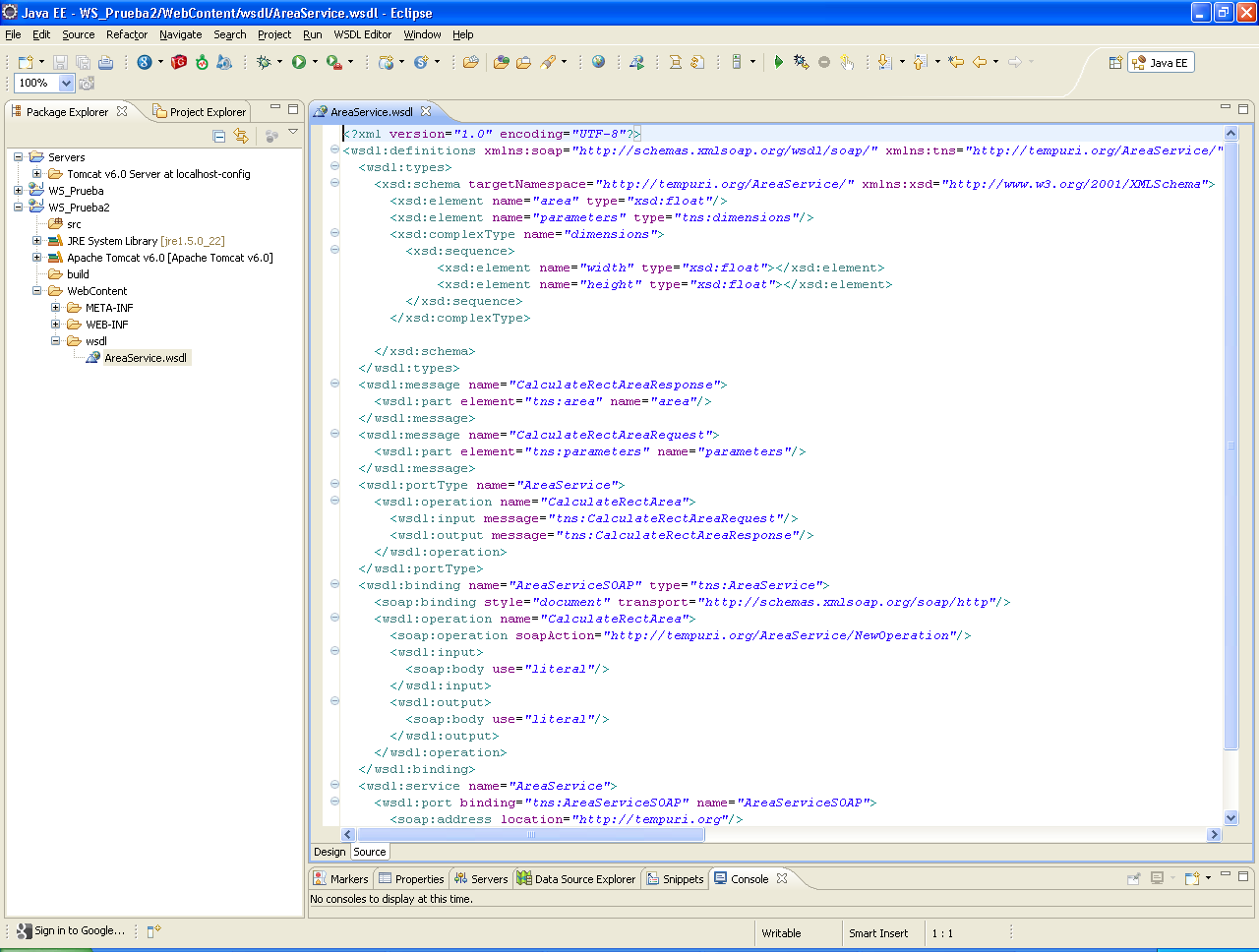Screen dimensions: 1259x952
Task: Click the editor horizontal scrollbar thumb
Action: pos(529,835)
